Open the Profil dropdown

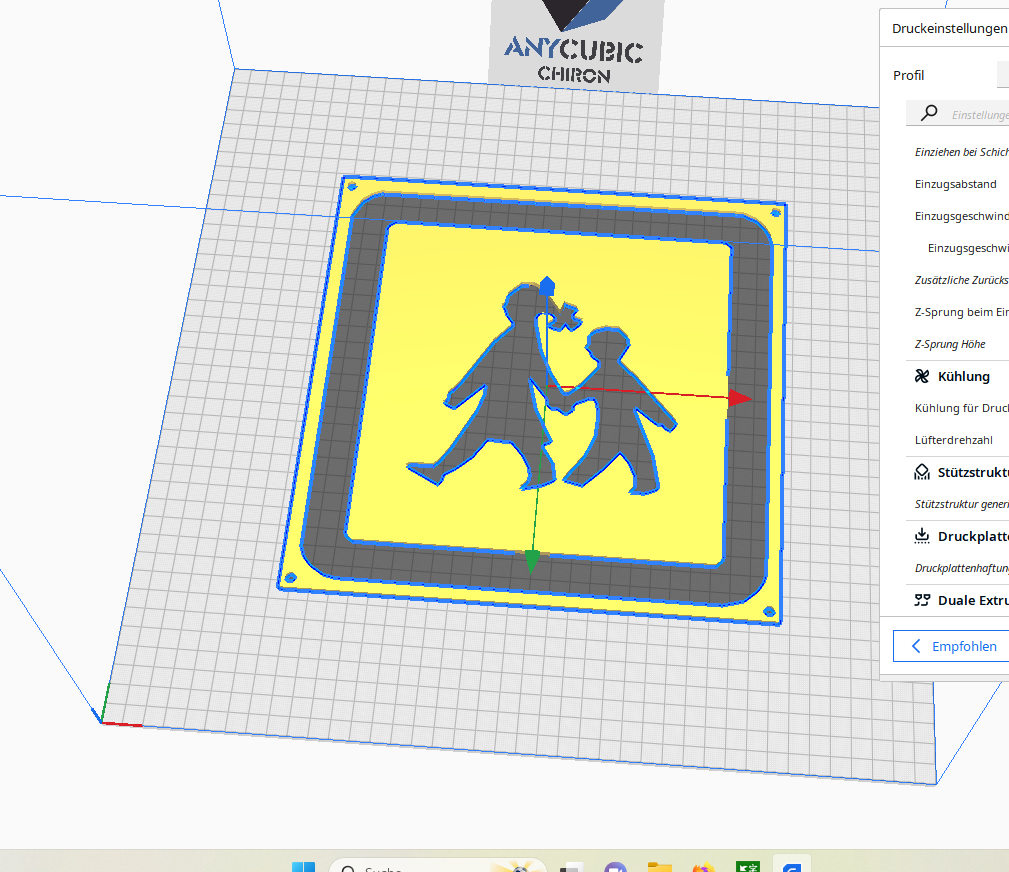1003,75
